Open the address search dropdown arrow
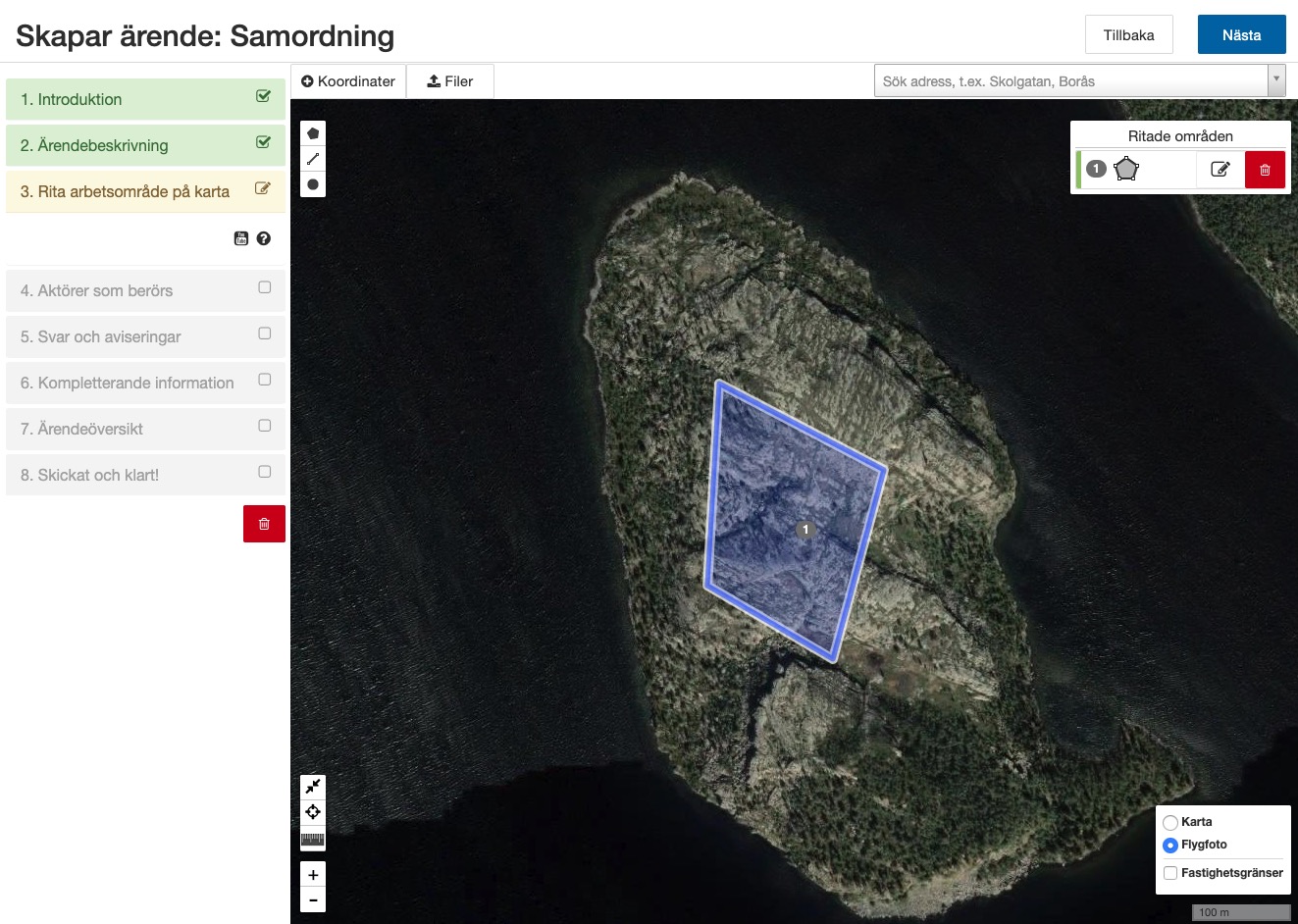 coord(1276,80)
